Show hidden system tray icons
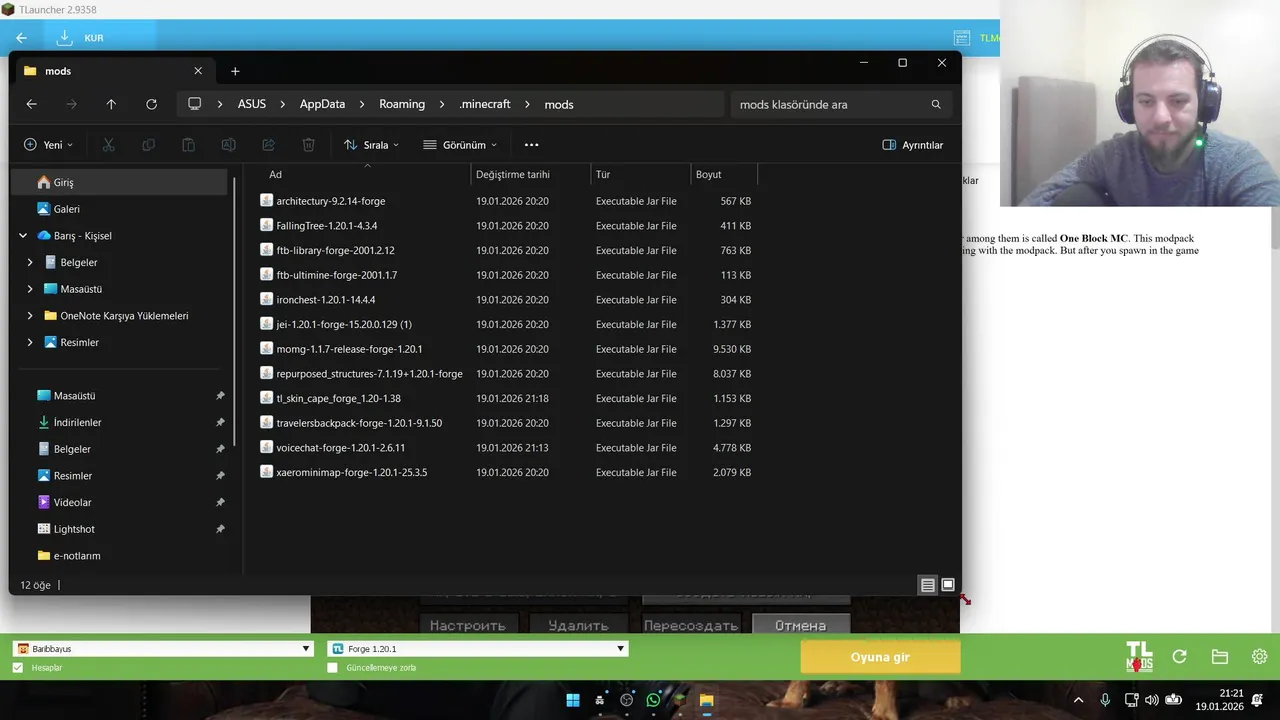Screen dimensions: 1280x720 tap(1078, 700)
